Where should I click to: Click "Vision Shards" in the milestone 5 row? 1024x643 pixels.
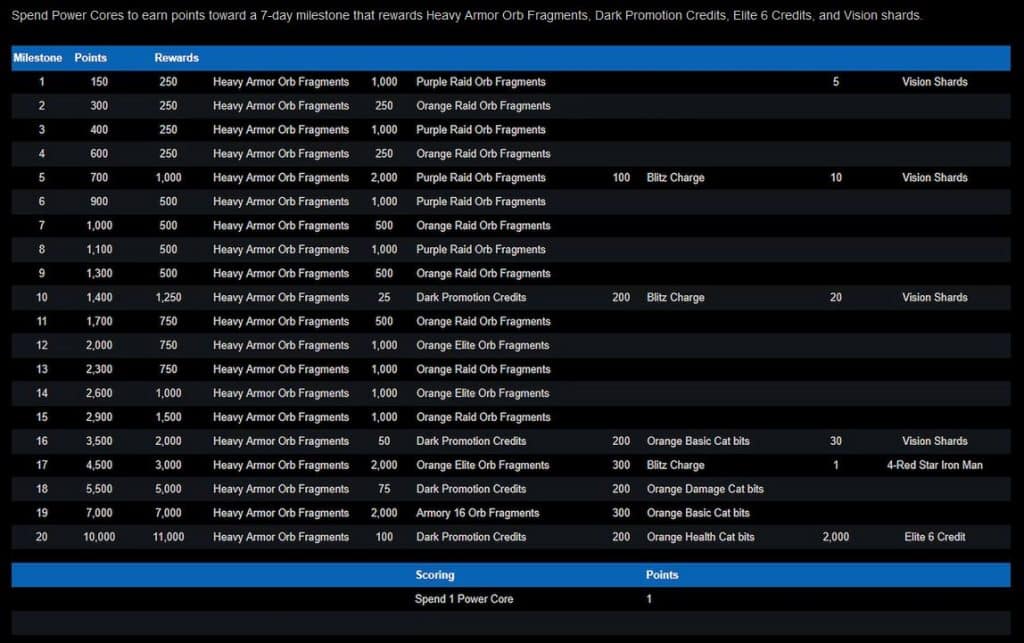935,178
